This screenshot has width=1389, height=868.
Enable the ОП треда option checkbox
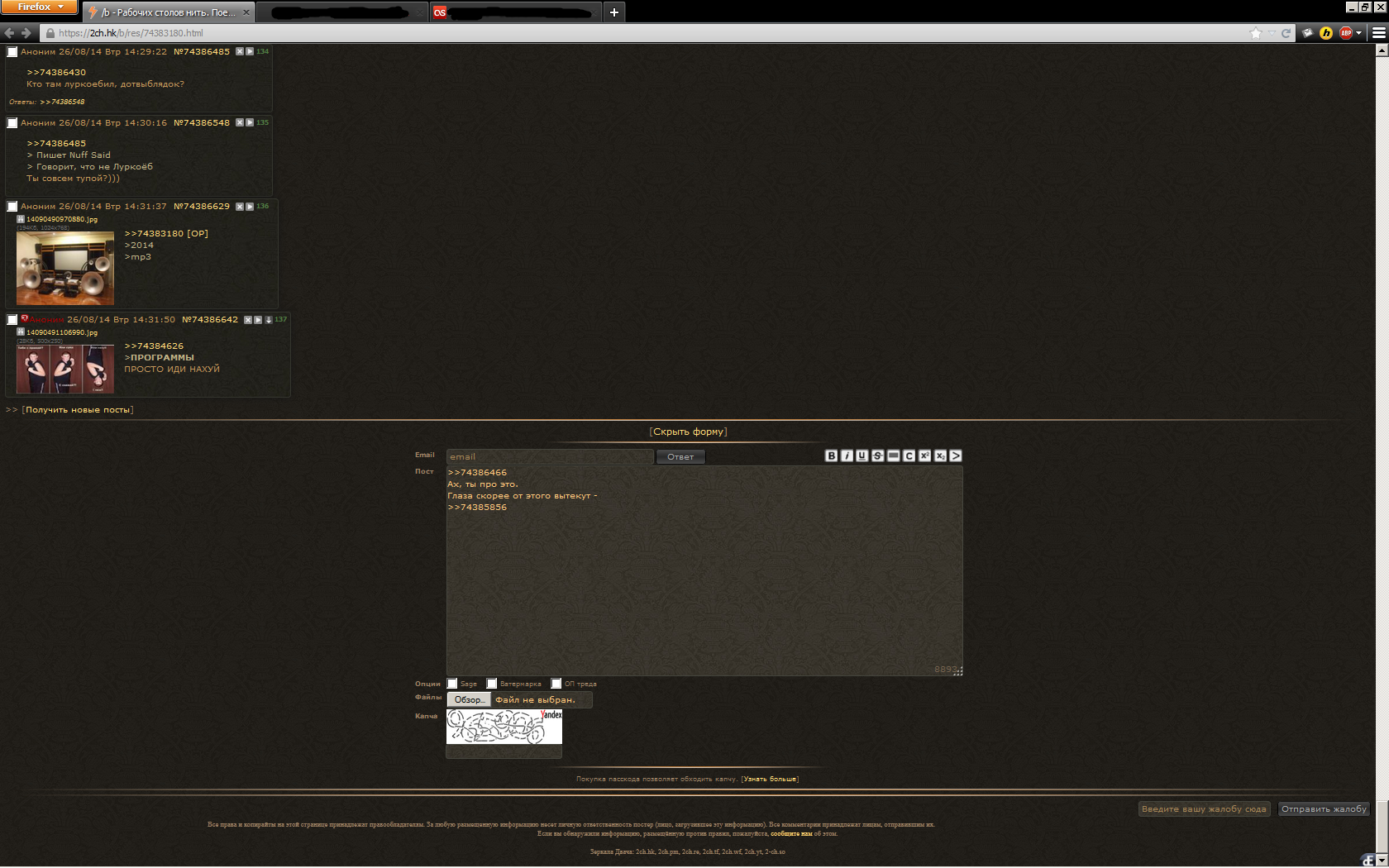(x=556, y=684)
